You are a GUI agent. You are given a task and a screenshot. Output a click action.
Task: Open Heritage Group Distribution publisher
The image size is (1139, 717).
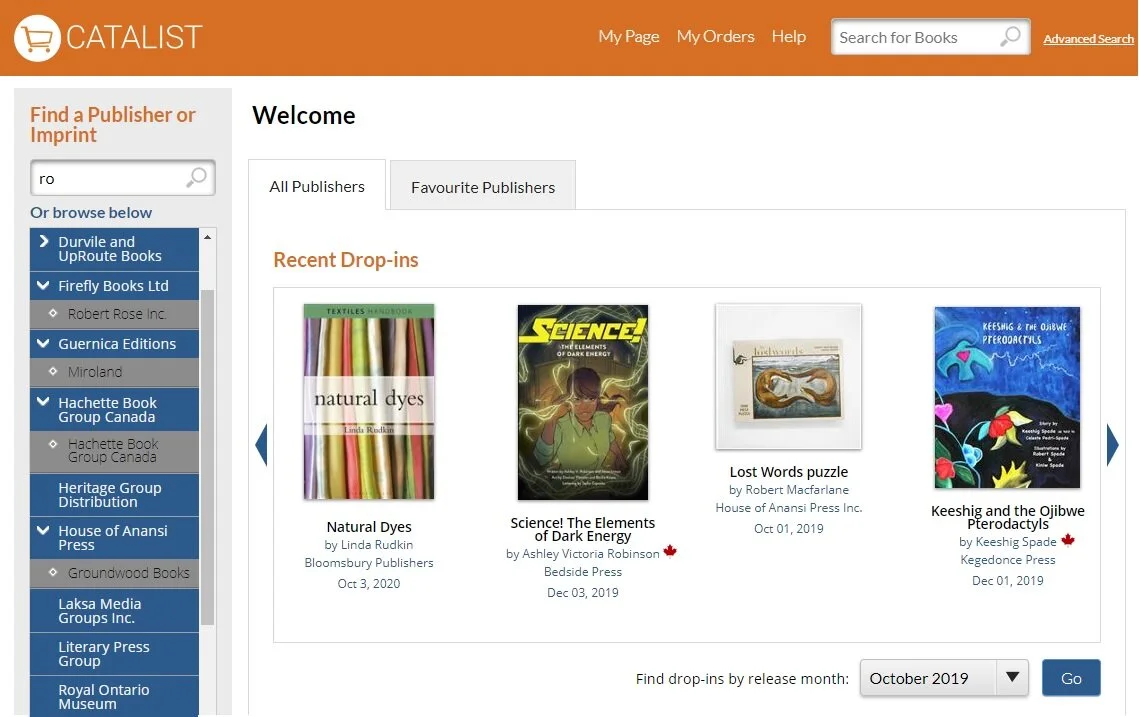[114, 495]
